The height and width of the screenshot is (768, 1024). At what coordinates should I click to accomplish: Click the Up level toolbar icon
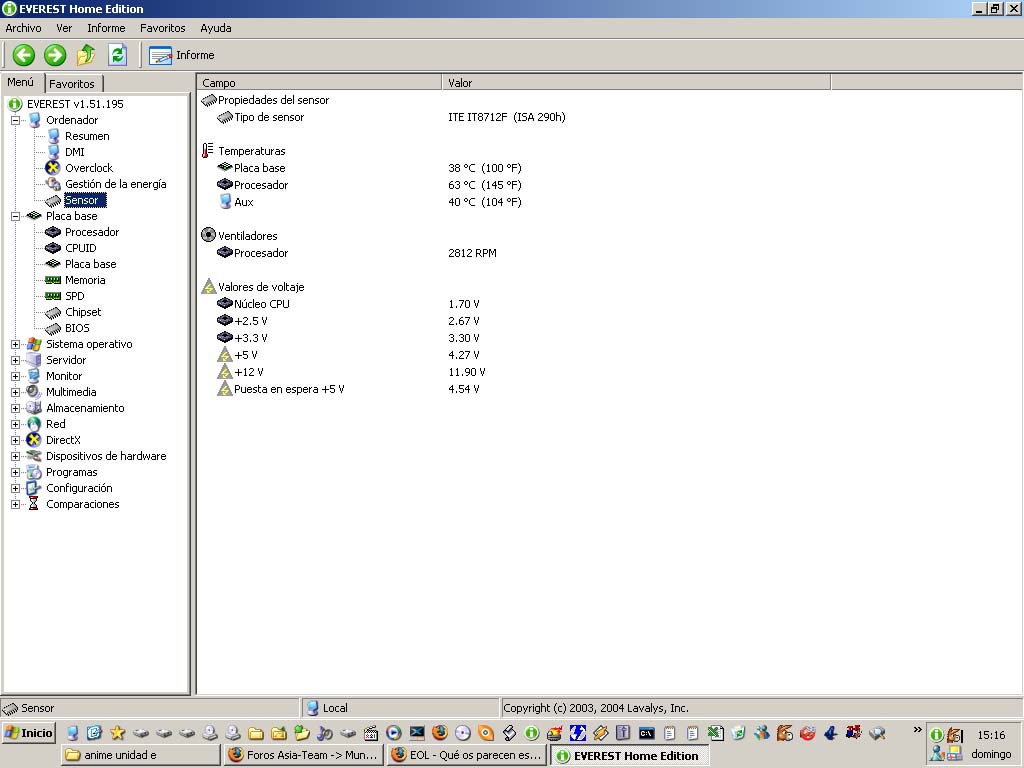[87, 55]
